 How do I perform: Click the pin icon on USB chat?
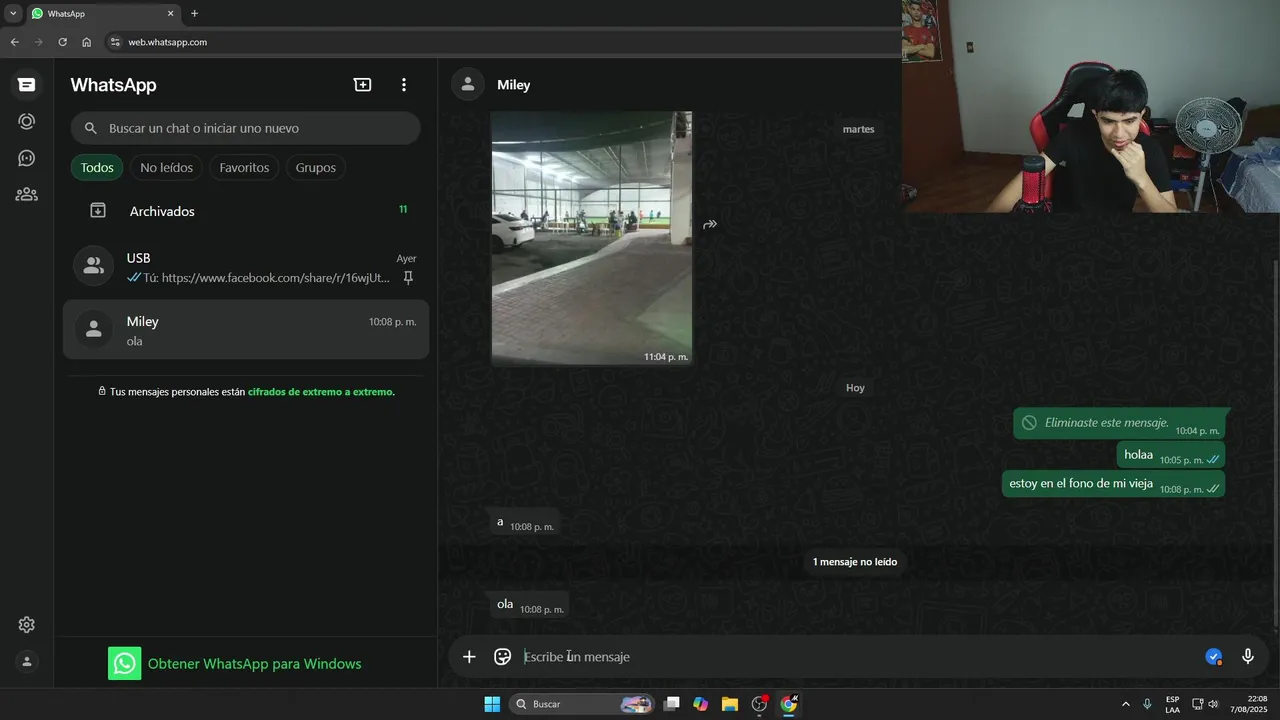click(408, 278)
